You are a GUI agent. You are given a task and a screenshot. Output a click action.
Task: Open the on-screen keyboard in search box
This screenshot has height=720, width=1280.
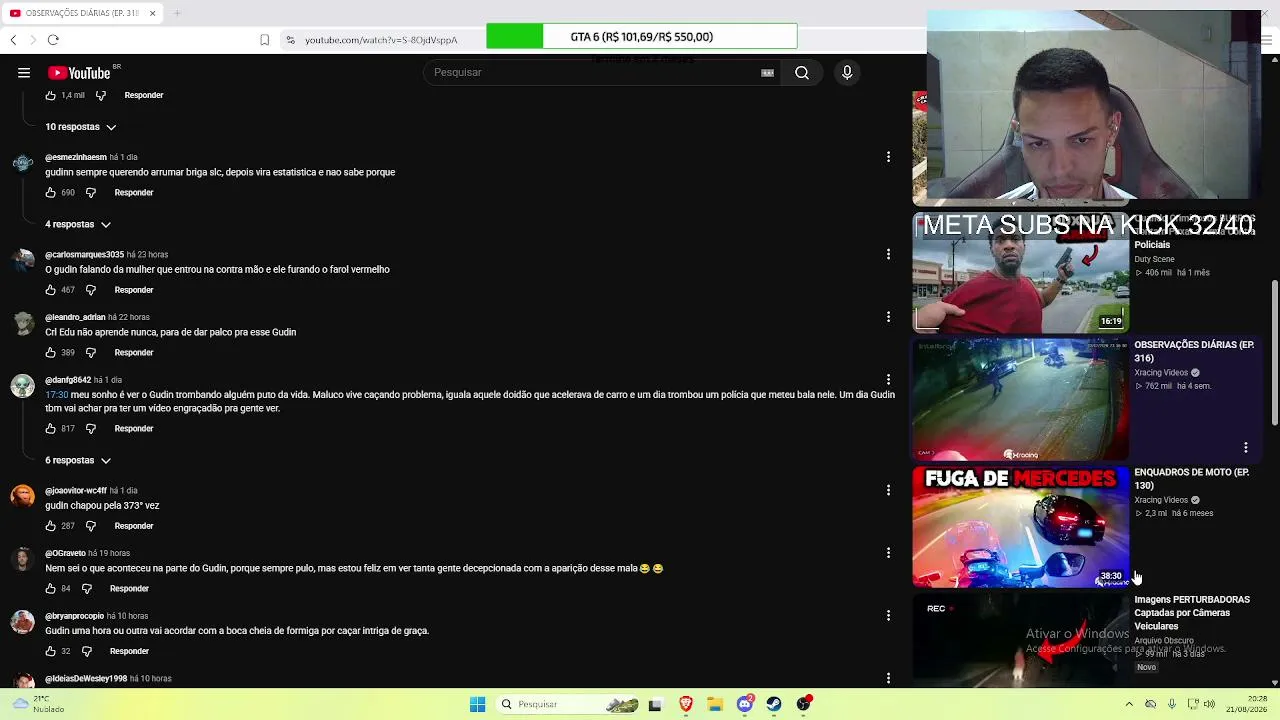pyautogui.click(x=767, y=72)
